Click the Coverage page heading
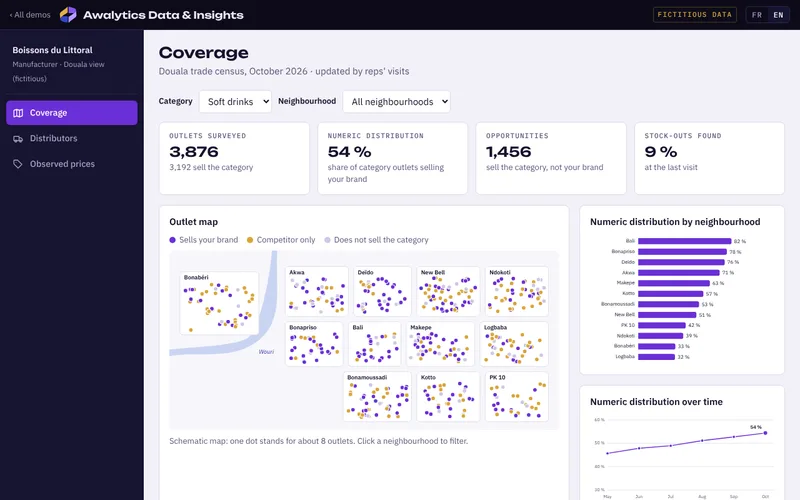 point(204,53)
